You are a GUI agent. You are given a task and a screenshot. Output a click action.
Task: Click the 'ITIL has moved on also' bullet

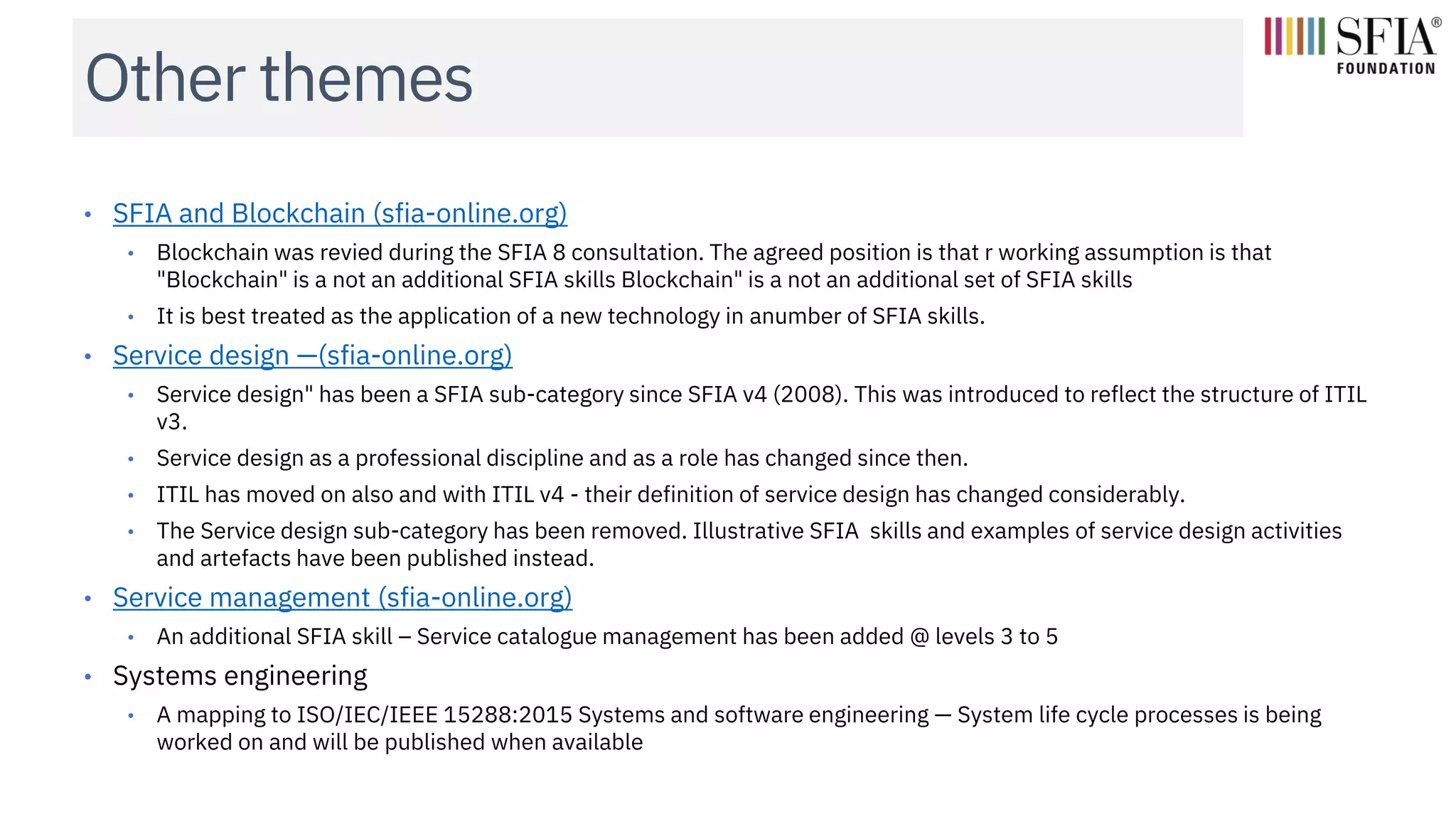(x=671, y=495)
